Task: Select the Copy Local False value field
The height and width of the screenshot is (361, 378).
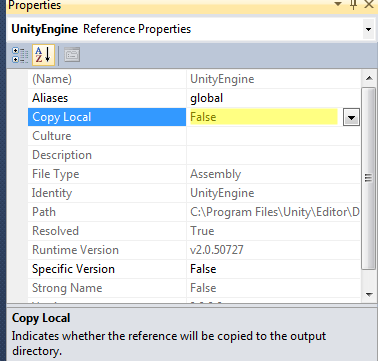Action: pos(264,117)
